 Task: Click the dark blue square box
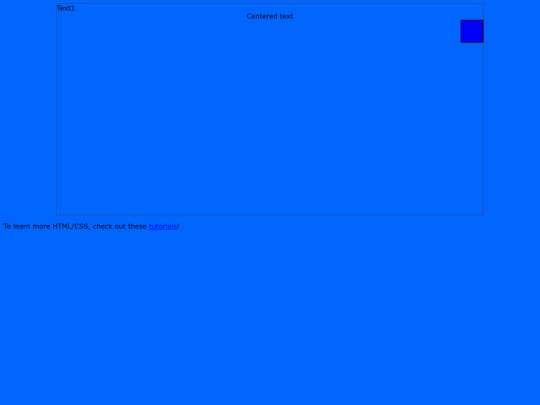(x=472, y=31)
